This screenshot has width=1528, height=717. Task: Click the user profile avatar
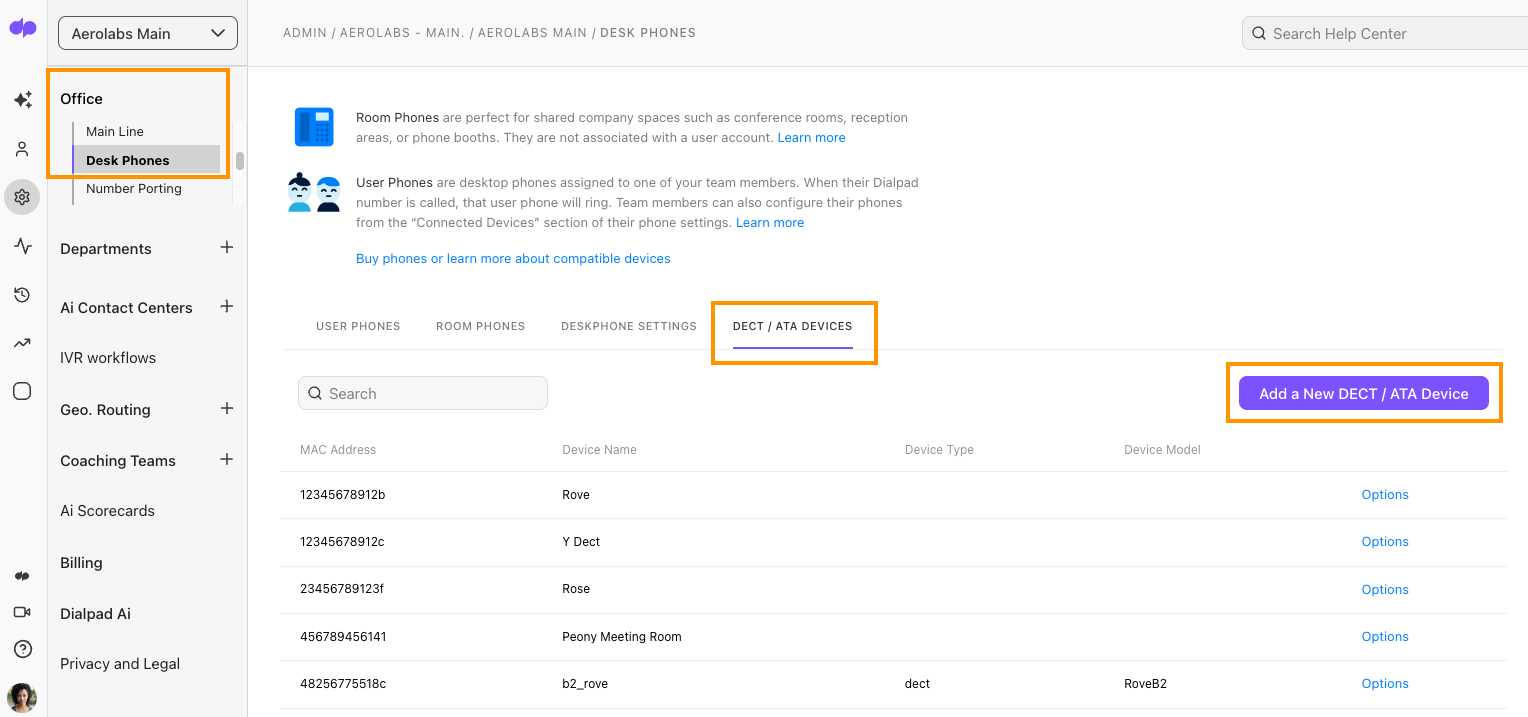tap(22, 698)
